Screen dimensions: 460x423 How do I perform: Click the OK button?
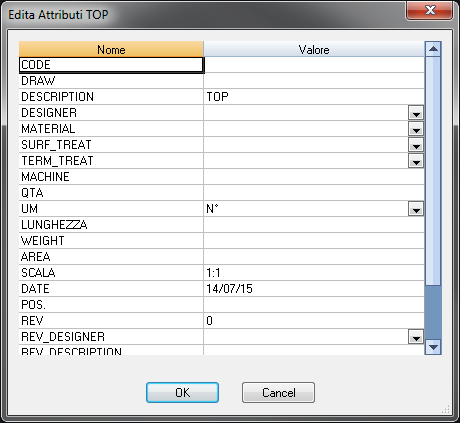pos(182,392)
